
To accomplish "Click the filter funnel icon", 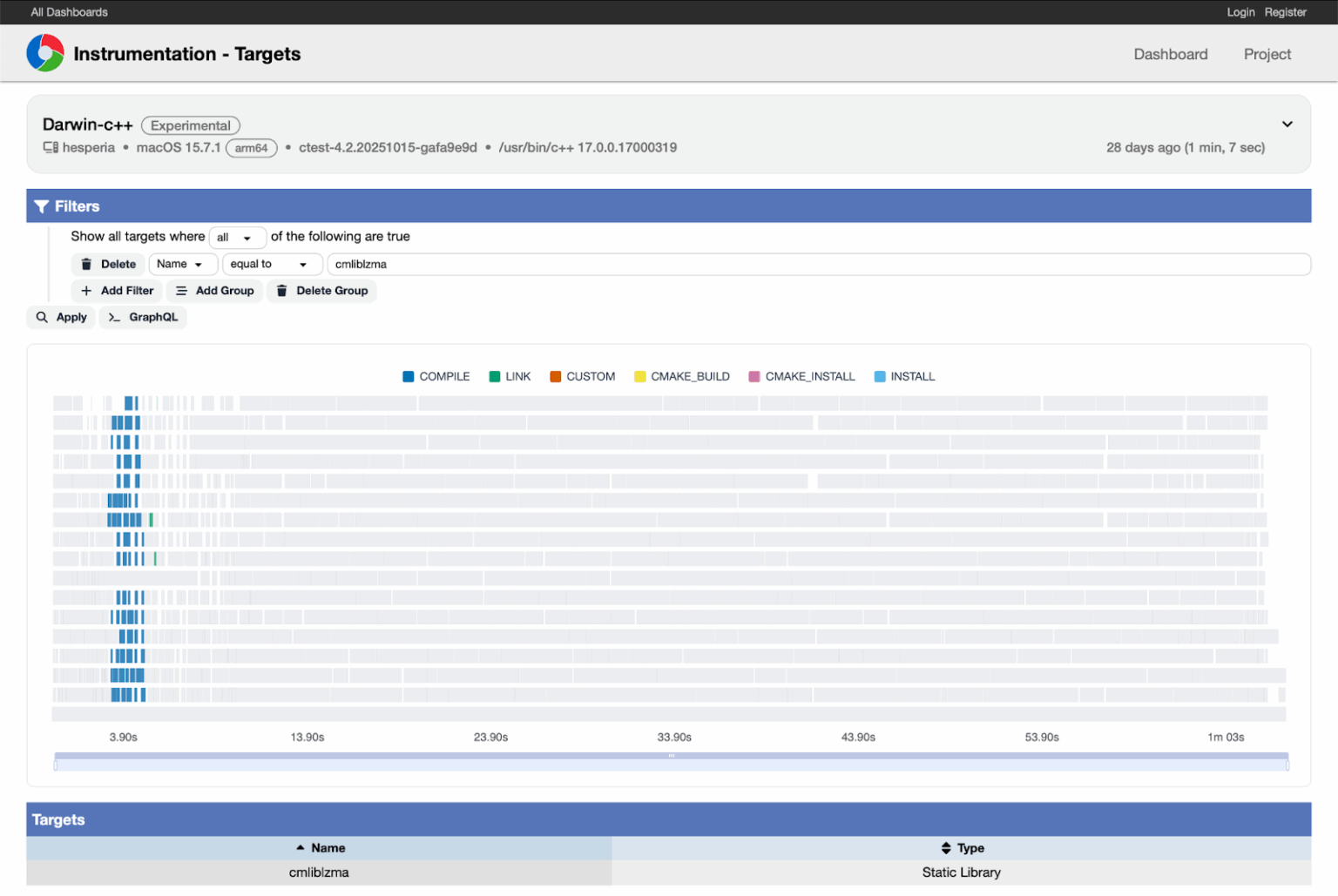I will click(x=42, y=206).
